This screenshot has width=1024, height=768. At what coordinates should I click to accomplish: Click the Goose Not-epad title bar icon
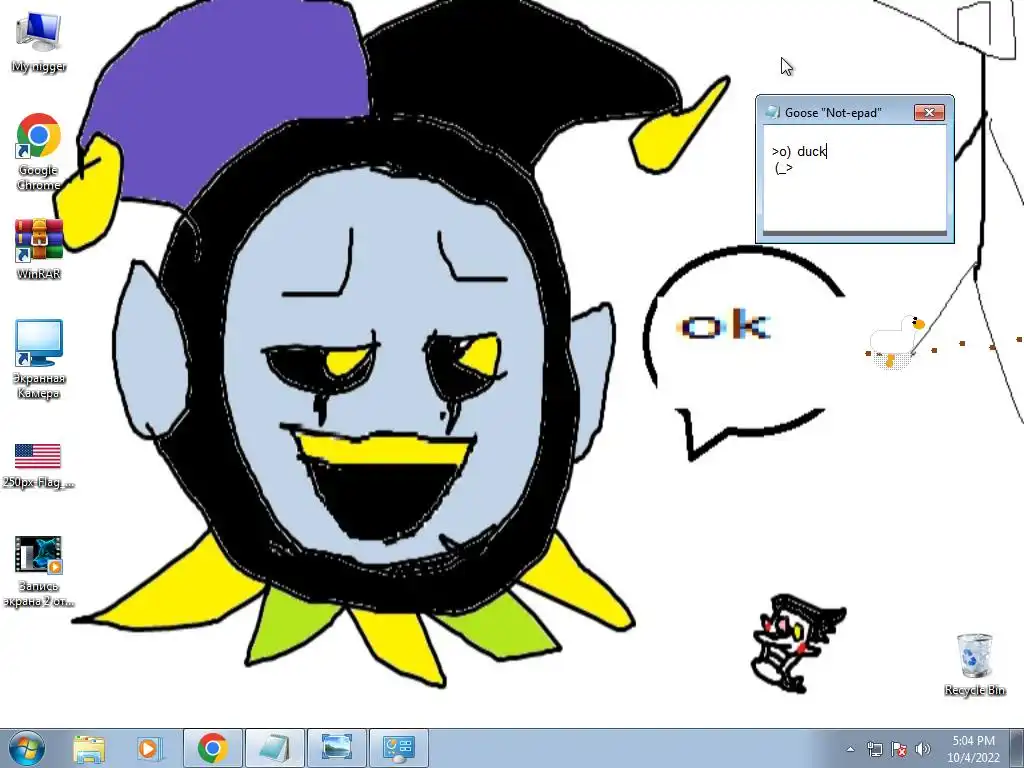tap(773, 112)
